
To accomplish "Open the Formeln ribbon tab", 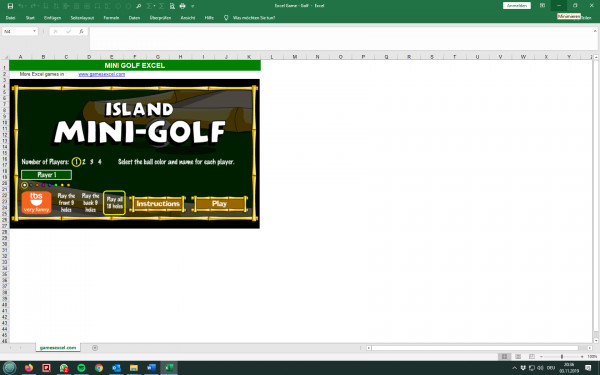I will (111, 18).
